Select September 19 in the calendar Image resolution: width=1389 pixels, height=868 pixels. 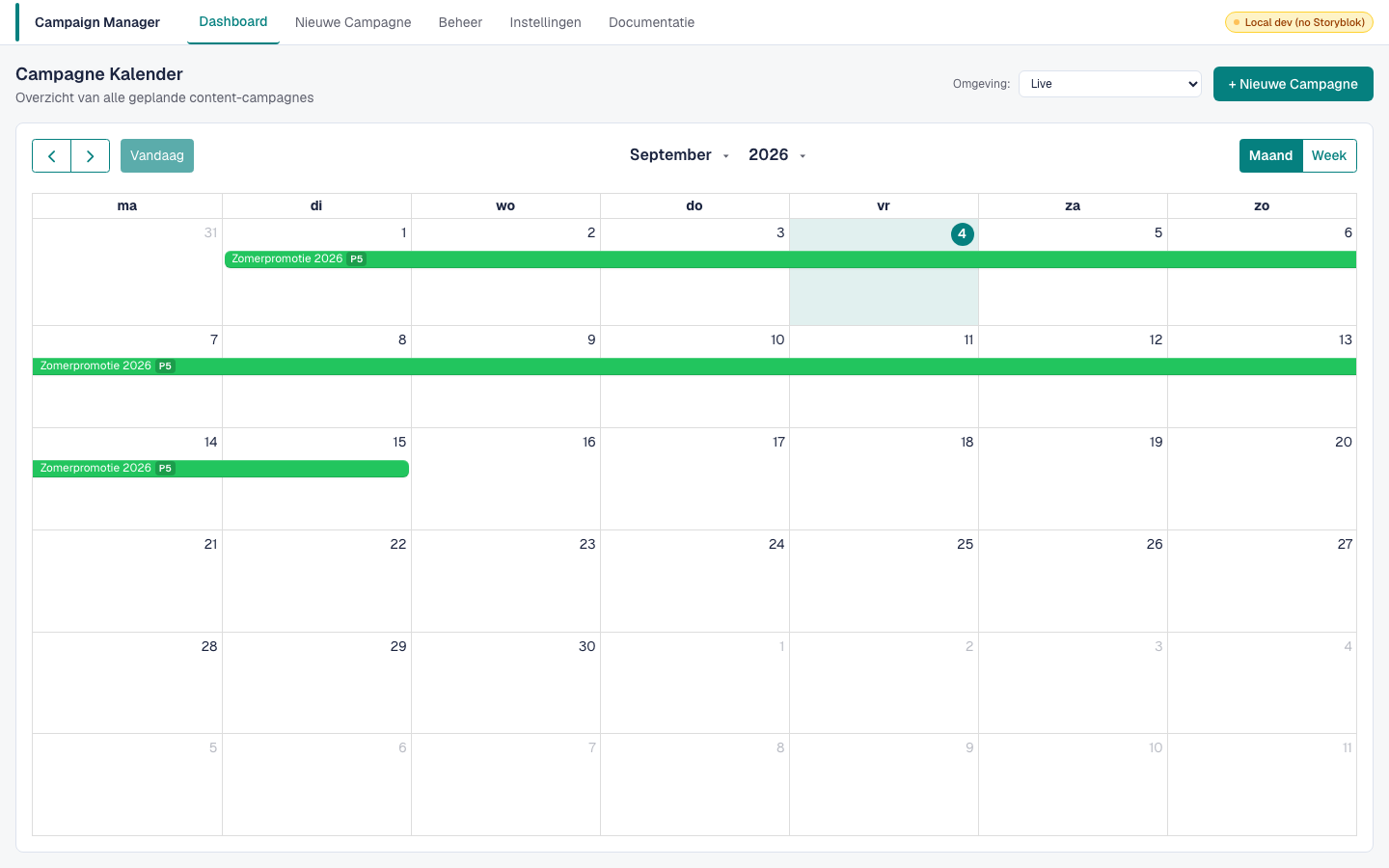[1073, 479]
